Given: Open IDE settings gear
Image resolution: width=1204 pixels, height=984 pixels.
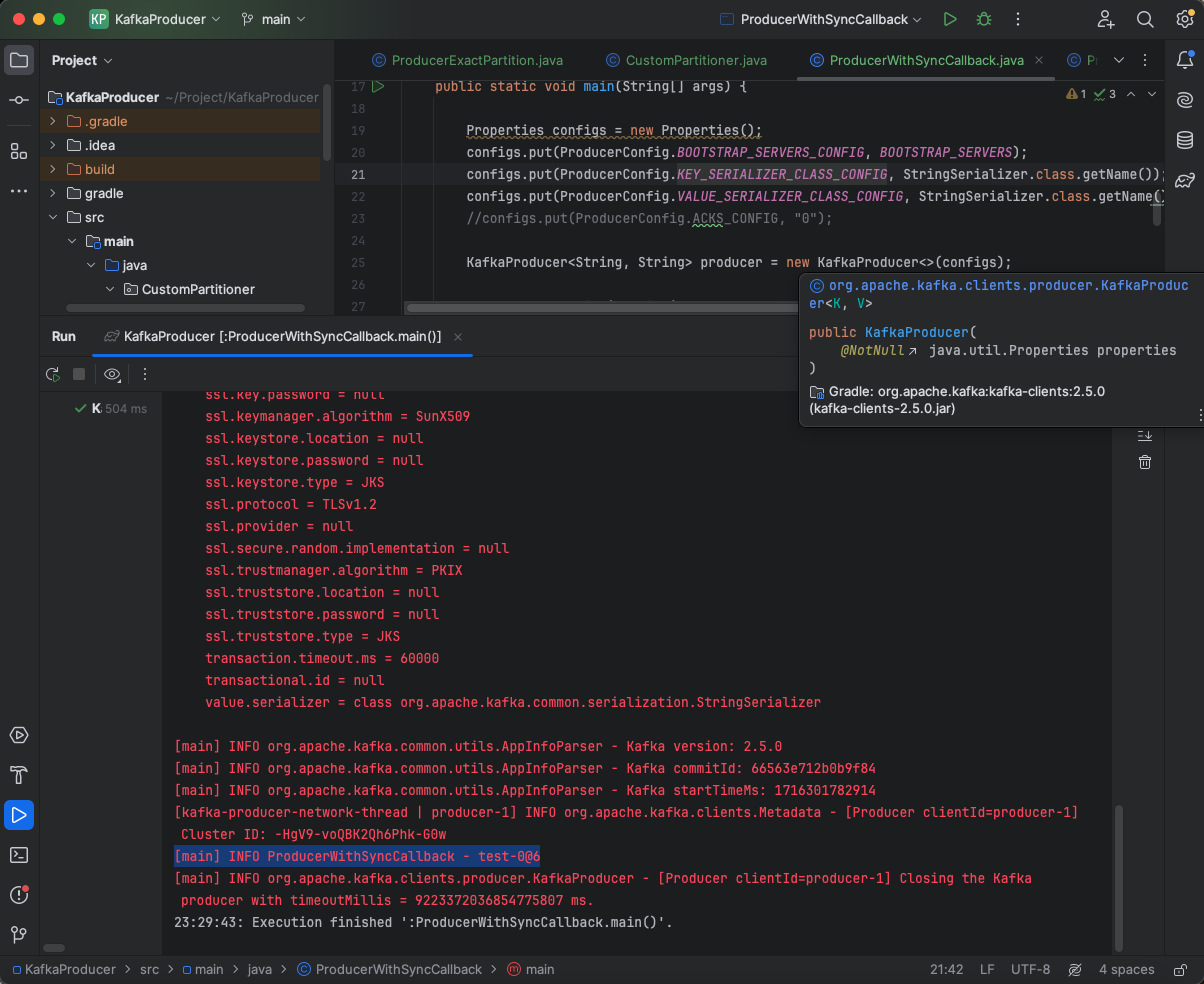Looking at the screenshot, I should pos(1185,19).
